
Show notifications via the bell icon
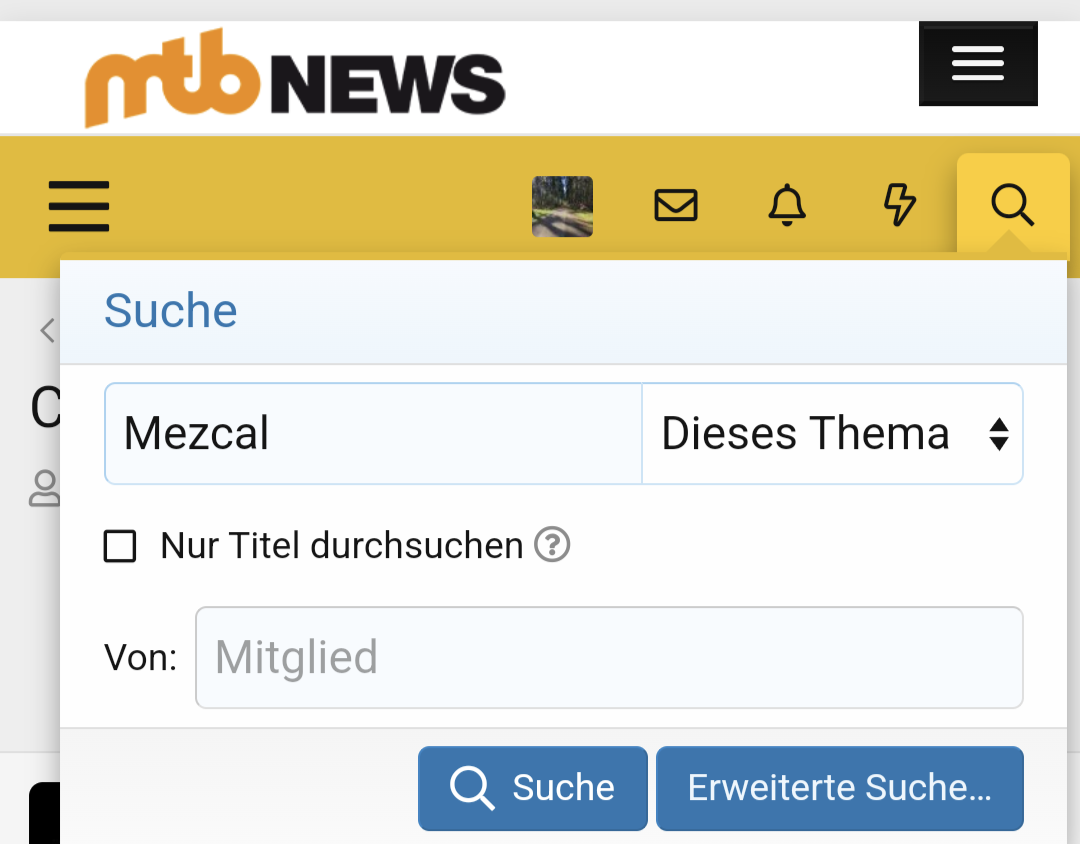click(x=787, y=206)
